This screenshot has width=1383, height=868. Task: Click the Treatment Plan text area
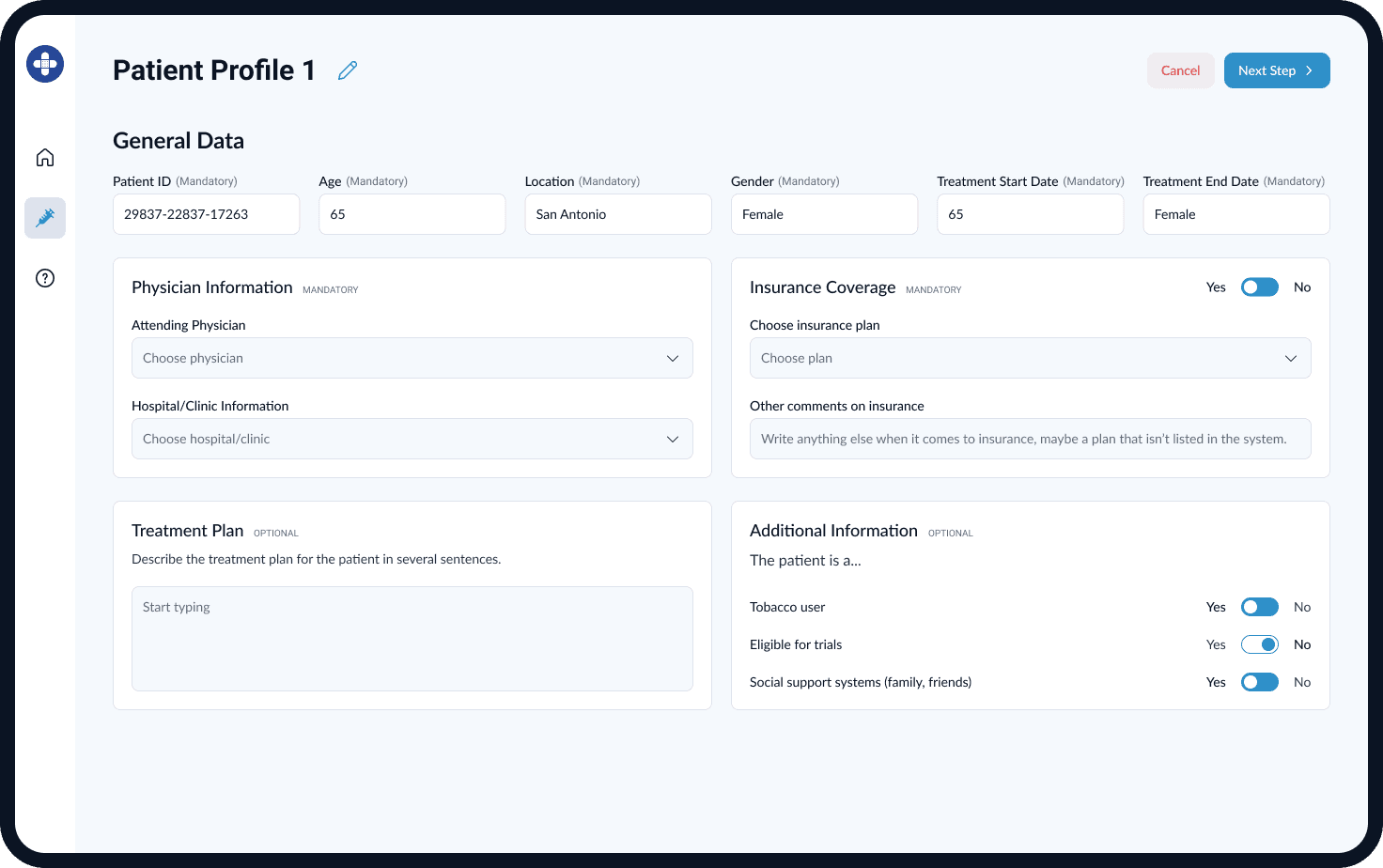tap(412, 638)
